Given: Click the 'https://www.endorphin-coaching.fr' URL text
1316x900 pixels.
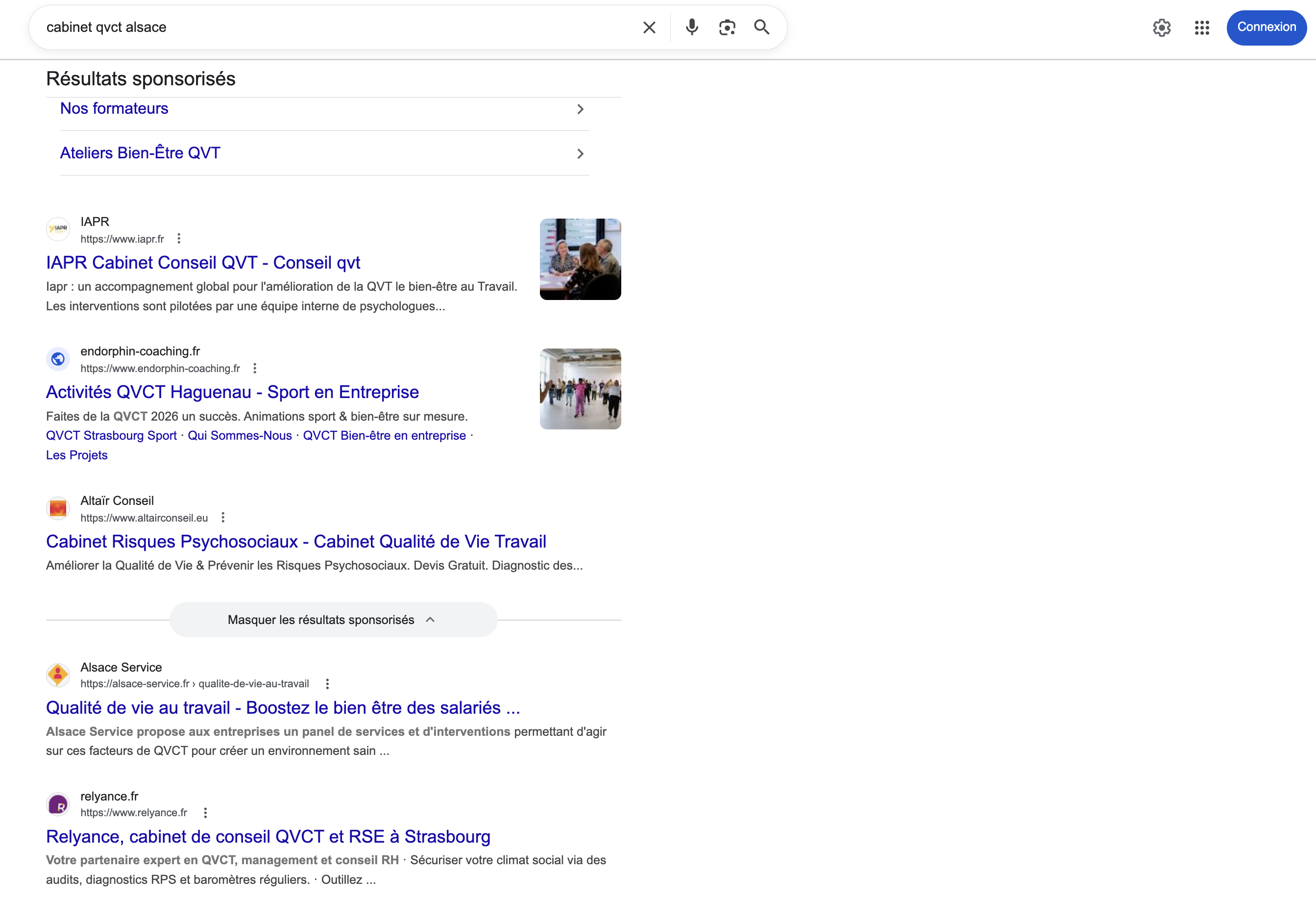Looking at the screenshot, I should coord(160,369).
